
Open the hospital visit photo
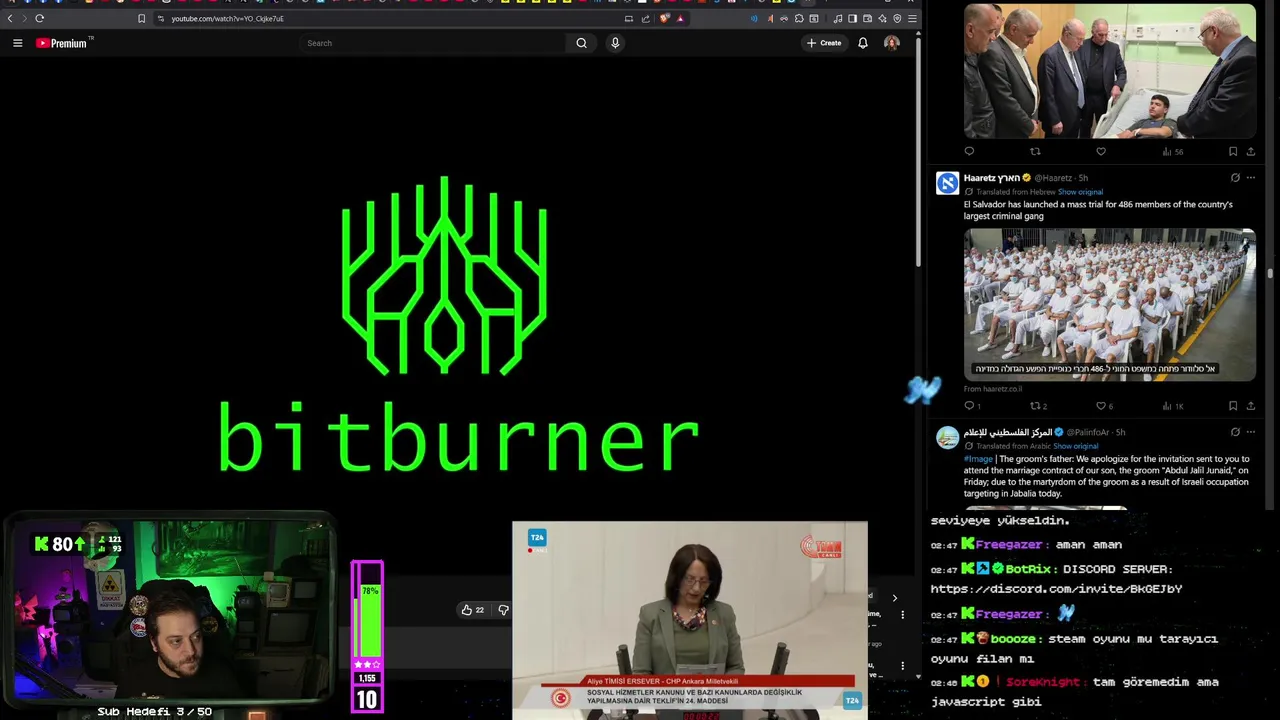[x=1110, y=70]
